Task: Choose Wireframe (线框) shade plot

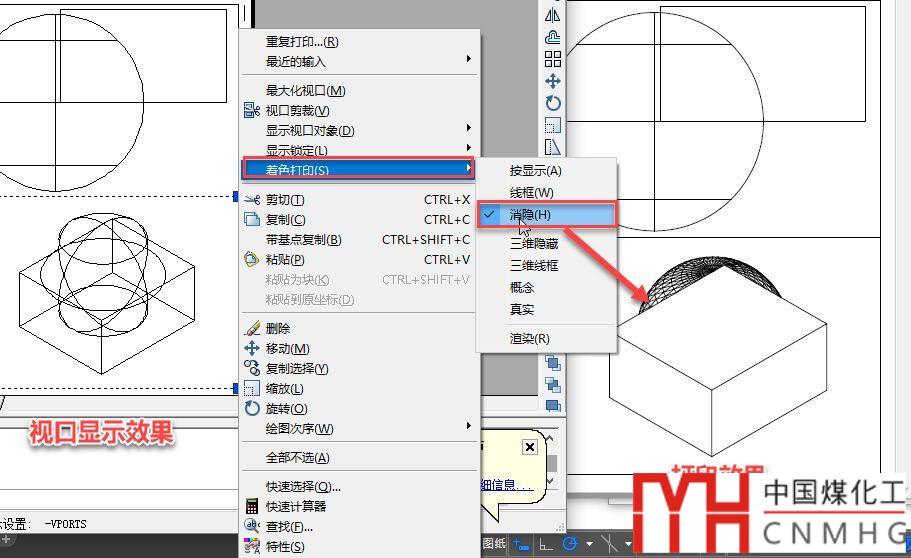Action: tap(546, 192)
